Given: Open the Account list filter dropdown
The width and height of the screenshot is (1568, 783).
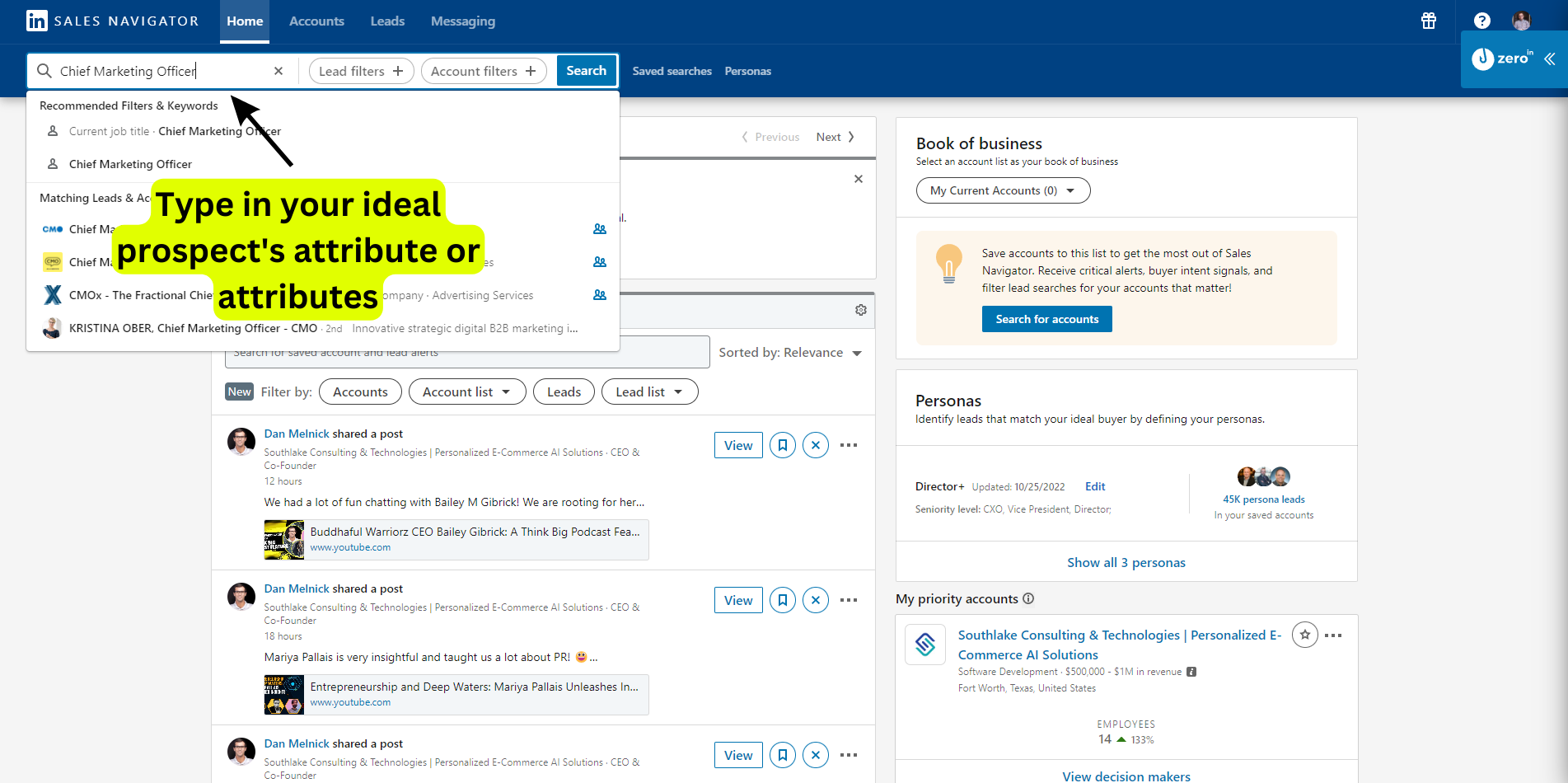Looking at the screenshot, I should (467, 392).
